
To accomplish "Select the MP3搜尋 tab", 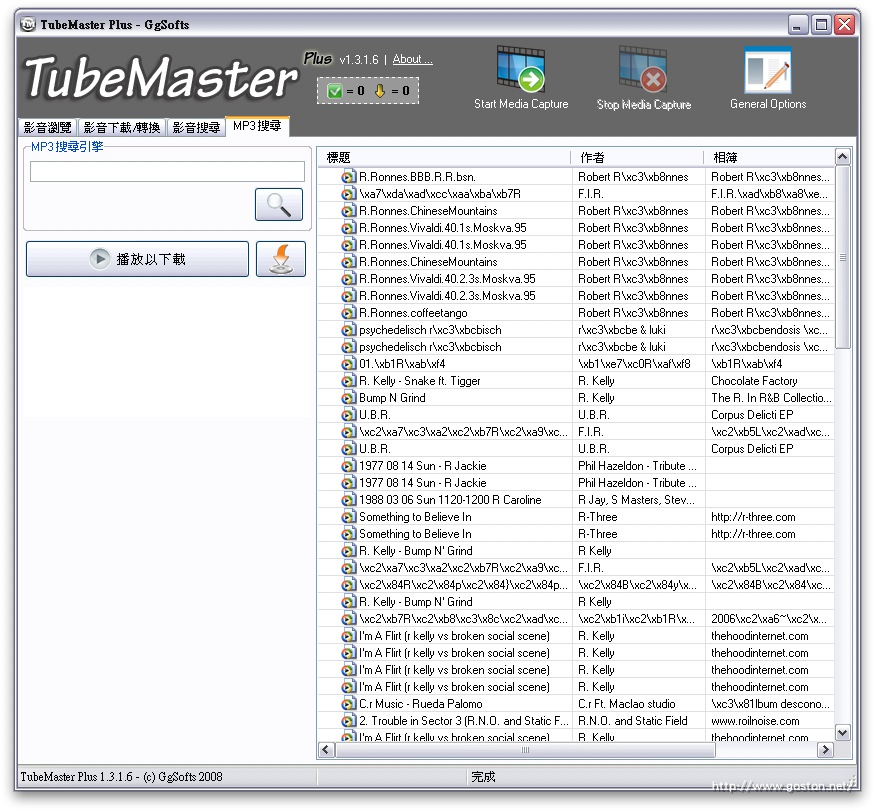I will tap(257, 126).
